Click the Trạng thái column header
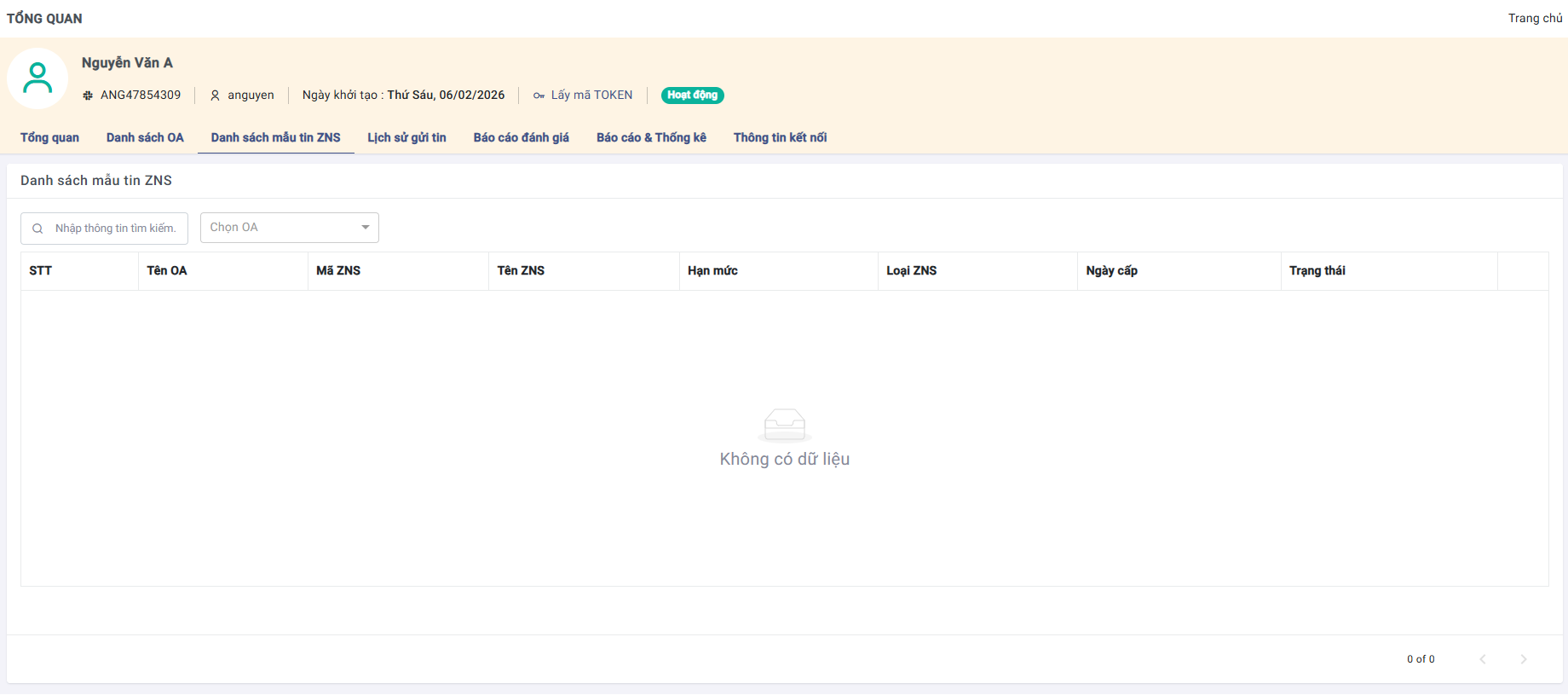The height and width of the screenshot is (695, 1568). click(1317, 270)
